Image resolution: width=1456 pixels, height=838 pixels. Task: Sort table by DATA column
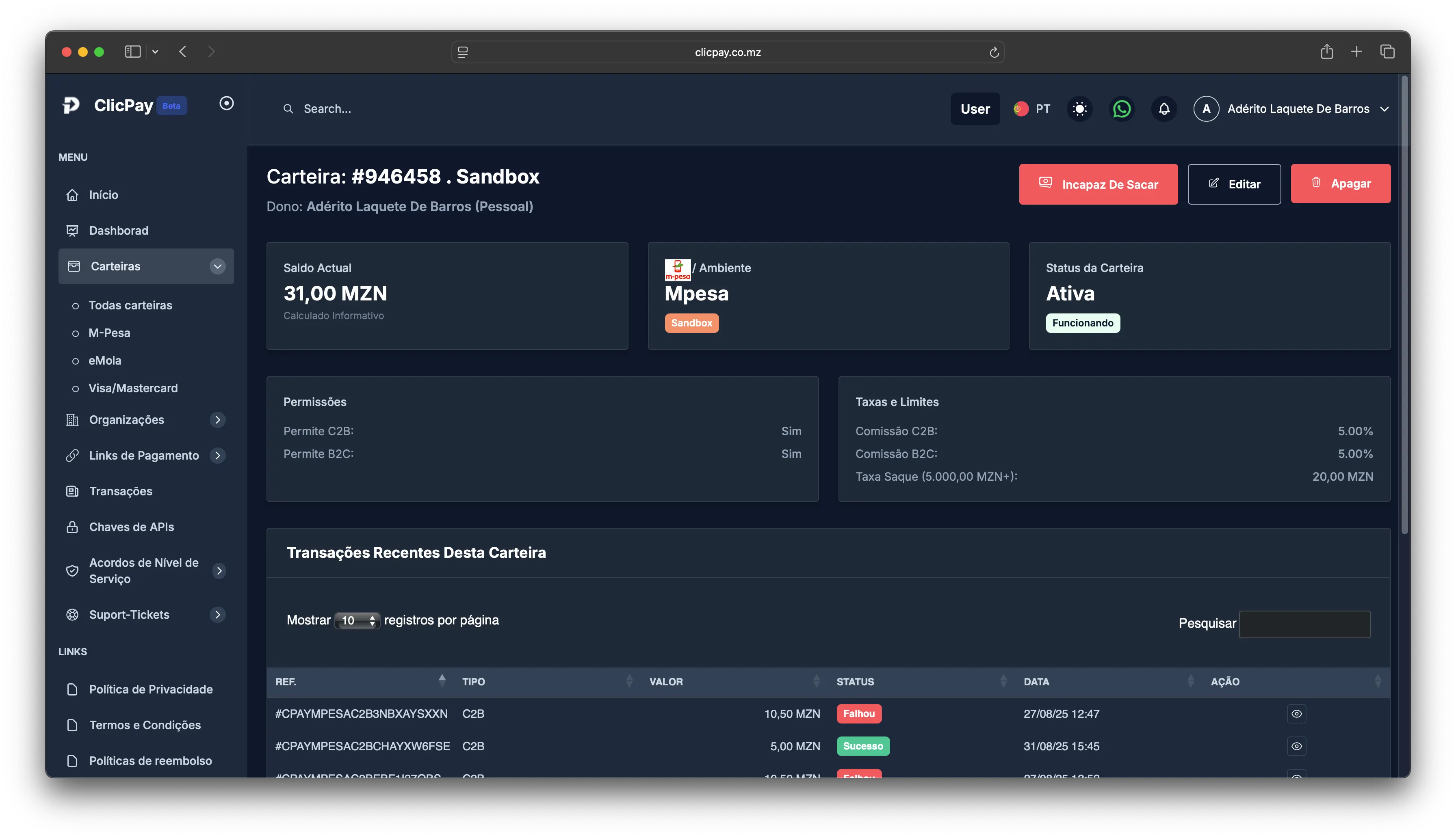point(1109,682)
